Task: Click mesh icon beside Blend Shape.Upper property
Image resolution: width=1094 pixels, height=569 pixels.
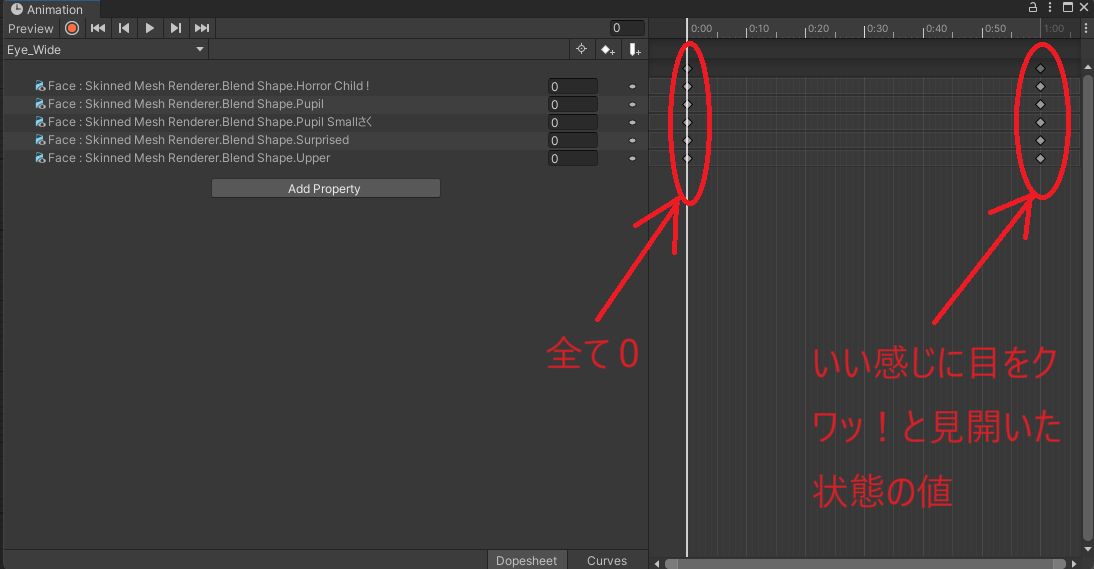Action: 40,158
